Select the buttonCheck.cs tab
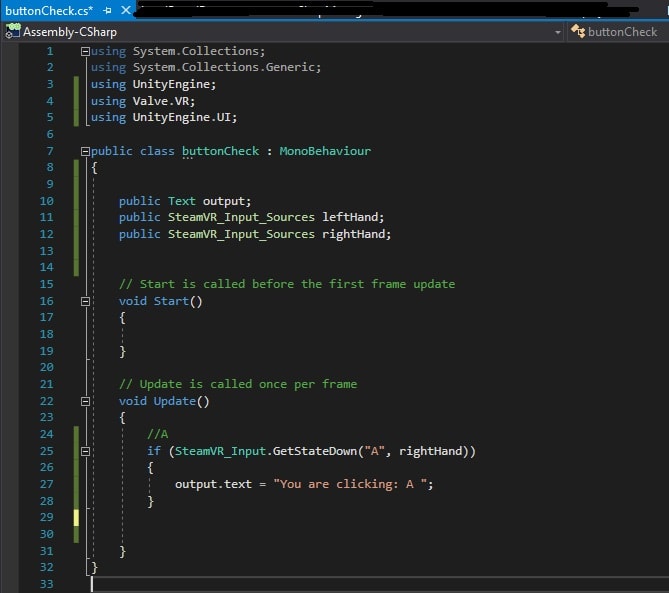The image size is (669, 593). [x=49, y=10]
